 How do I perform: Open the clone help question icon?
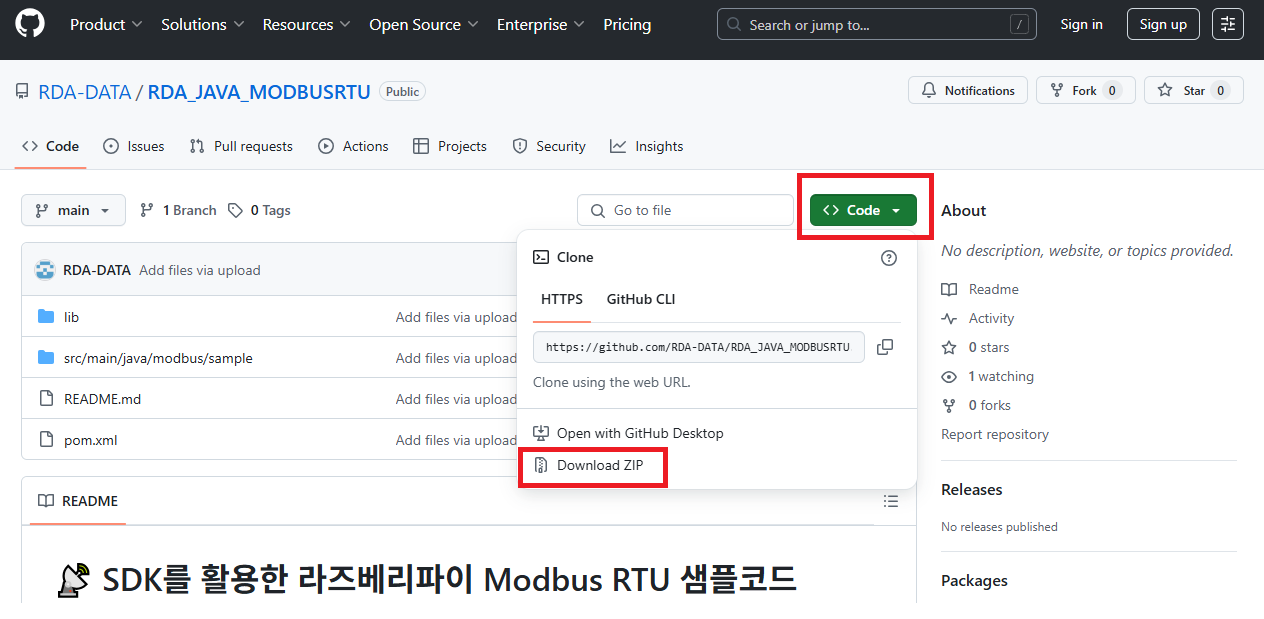point(888,258)
